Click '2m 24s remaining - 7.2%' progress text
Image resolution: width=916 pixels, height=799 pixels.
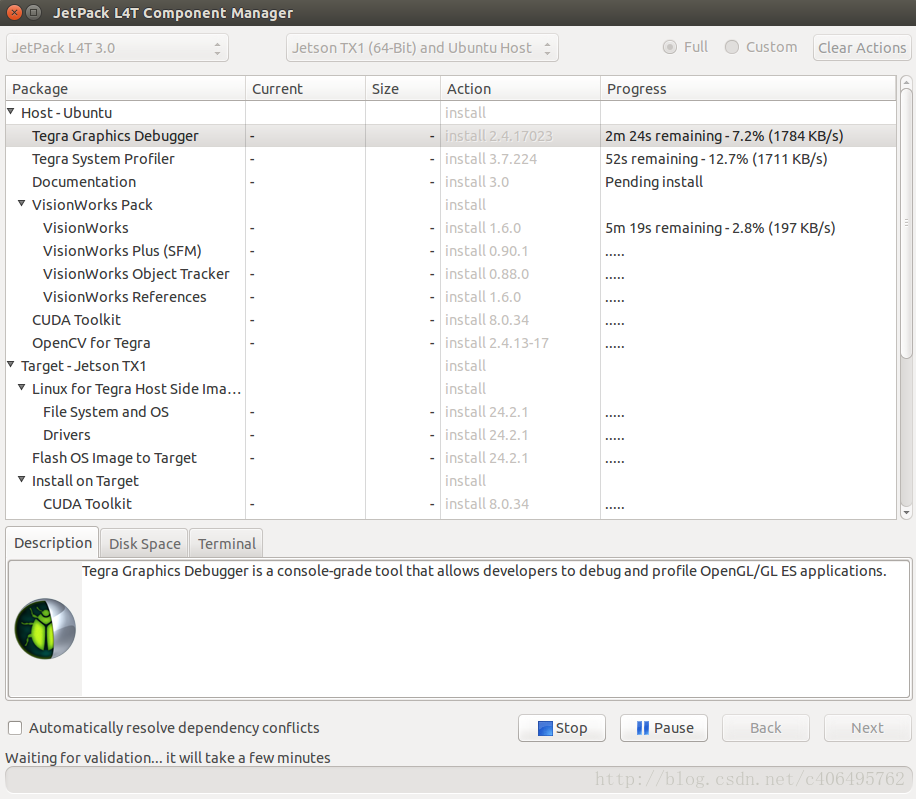point(724,136)
